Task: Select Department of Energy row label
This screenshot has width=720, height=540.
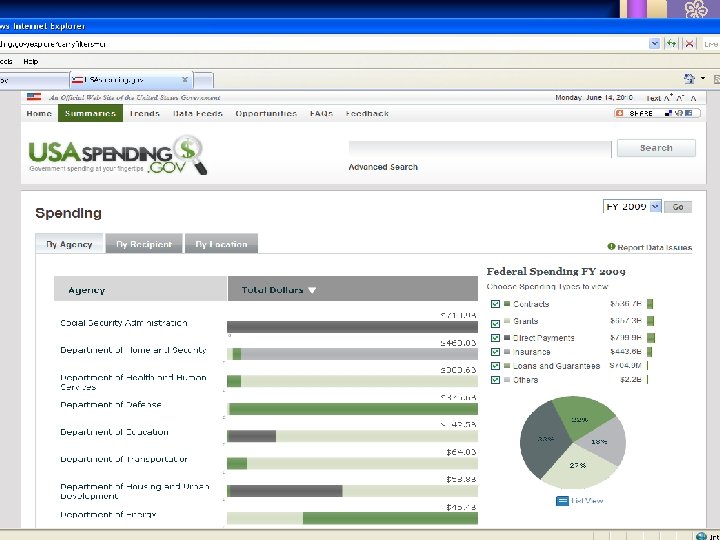Action: point(108,515)
